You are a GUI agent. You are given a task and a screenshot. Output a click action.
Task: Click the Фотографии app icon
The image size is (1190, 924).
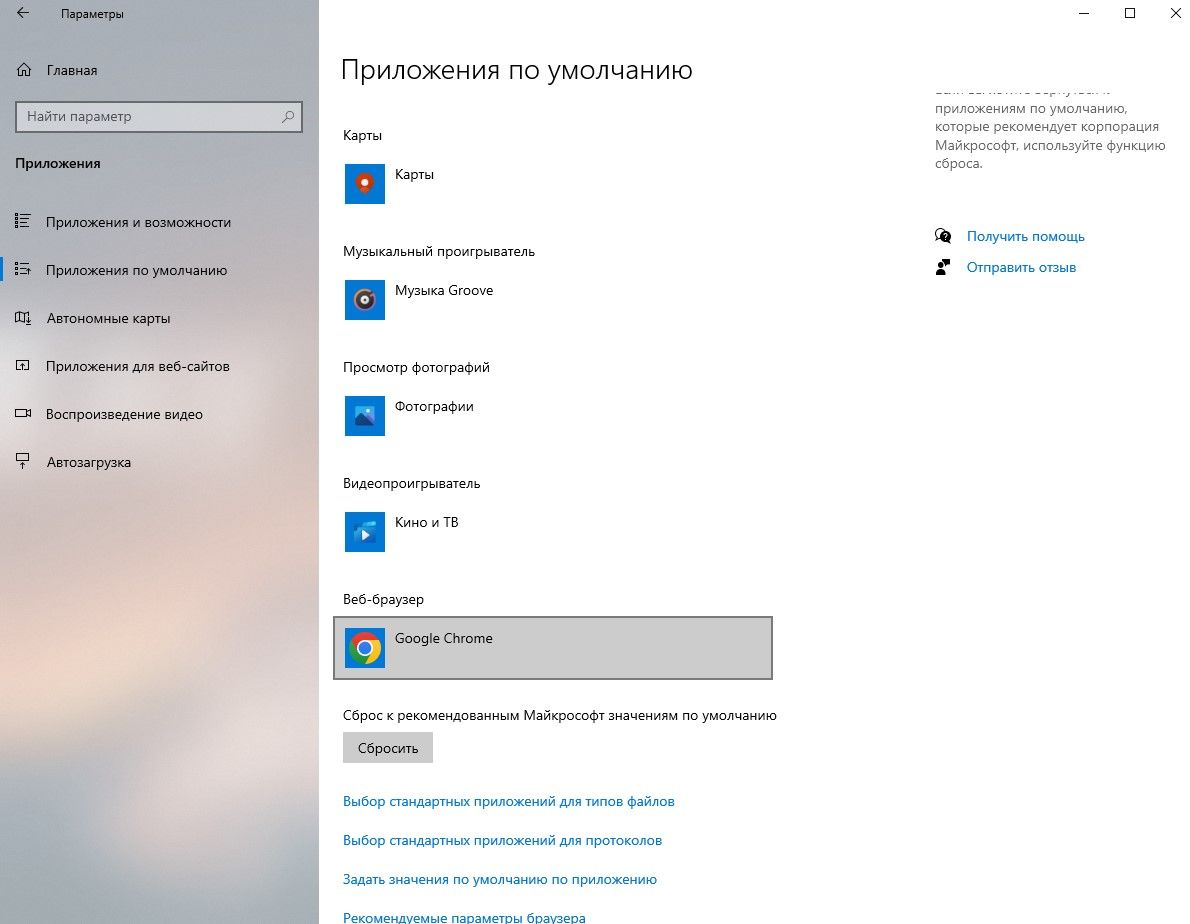[x=364, y=416]
